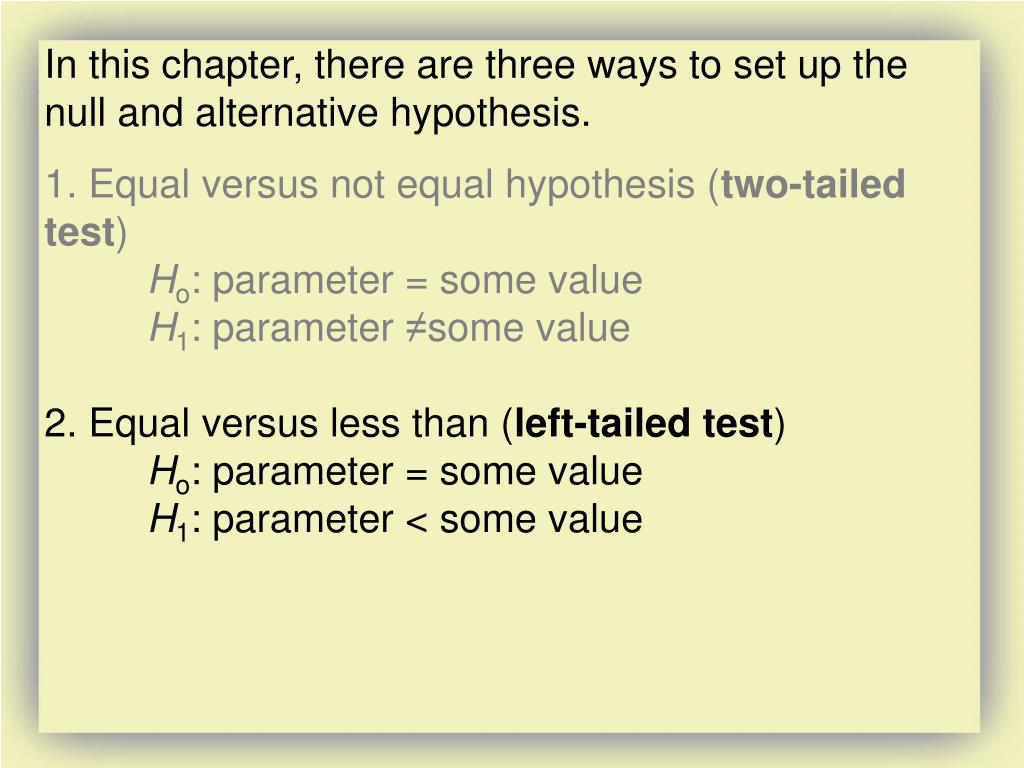The height and width of the screenshot is (768, 1024).
Task: Click black H1 'parameter < some value' line
Action: [x=396, y=520]
